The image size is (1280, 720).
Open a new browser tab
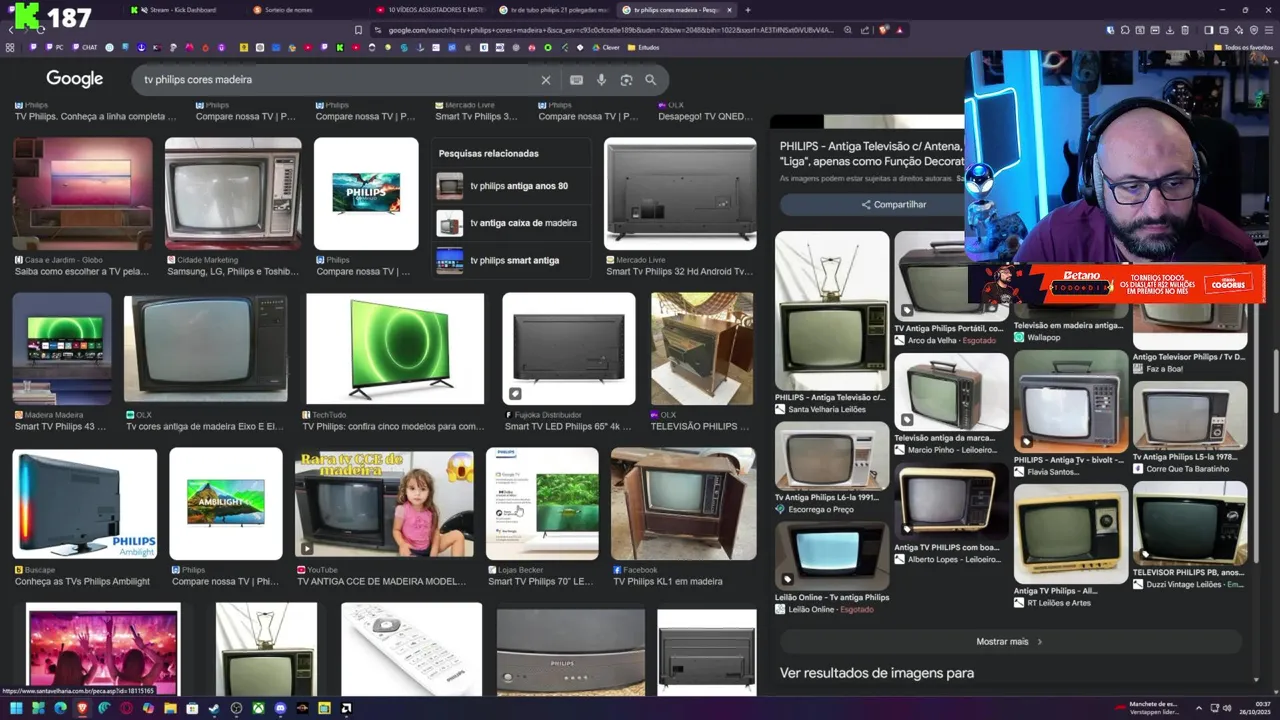pyautogui.click(x=747, y=10)
